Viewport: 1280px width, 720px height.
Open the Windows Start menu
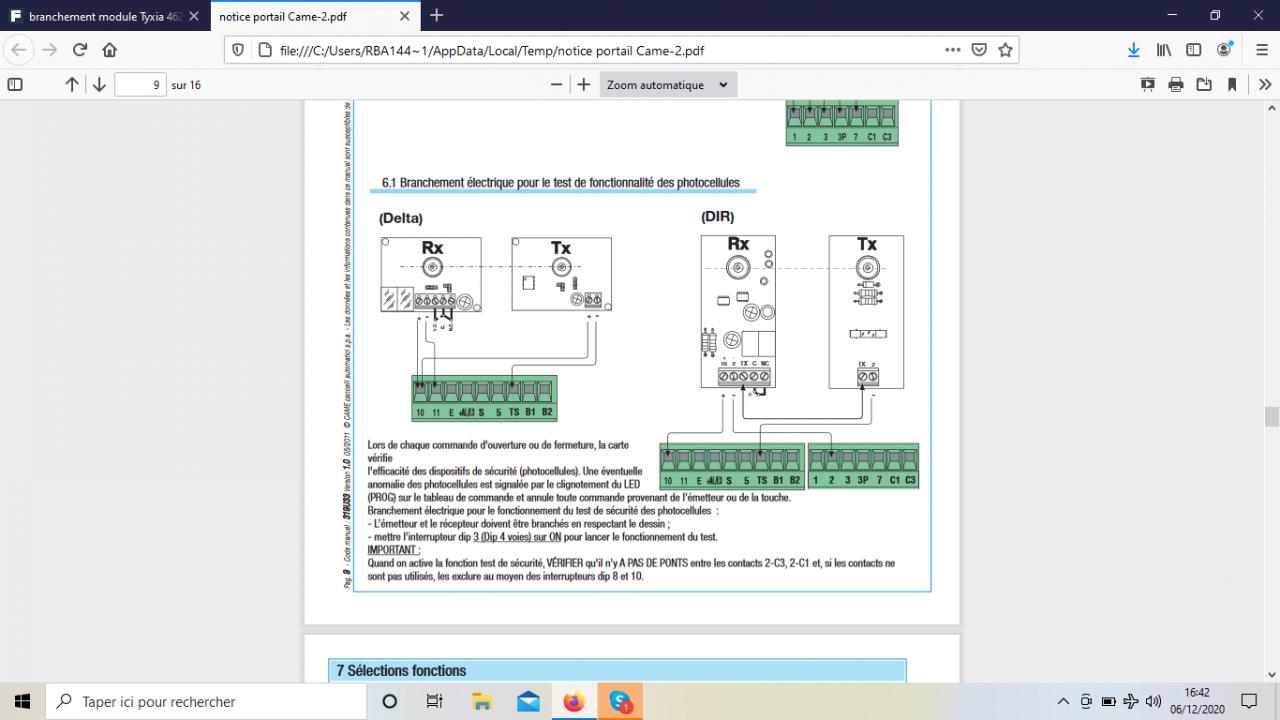(x=23, y=701)
